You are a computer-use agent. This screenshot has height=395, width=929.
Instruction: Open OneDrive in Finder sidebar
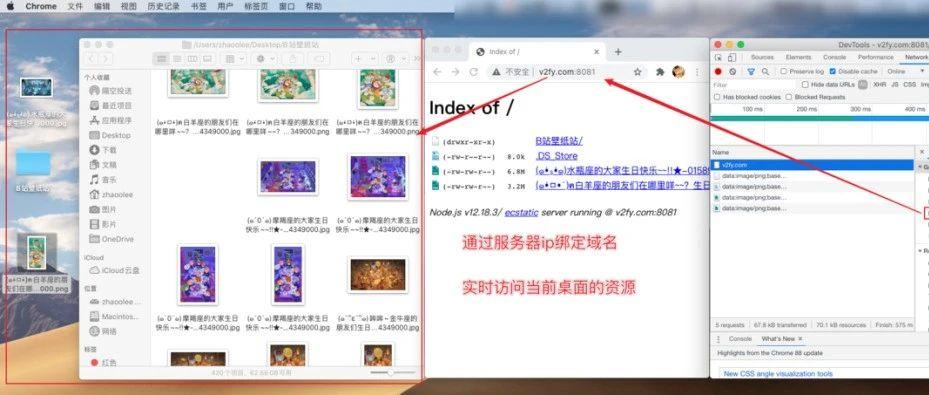111,239
